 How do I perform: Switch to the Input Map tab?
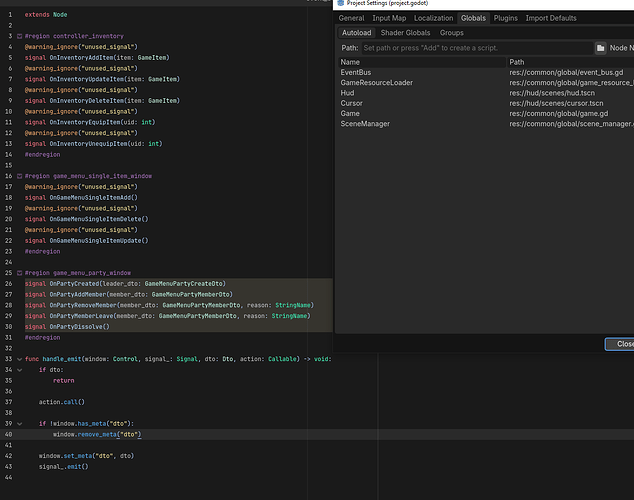click(389, 18)
